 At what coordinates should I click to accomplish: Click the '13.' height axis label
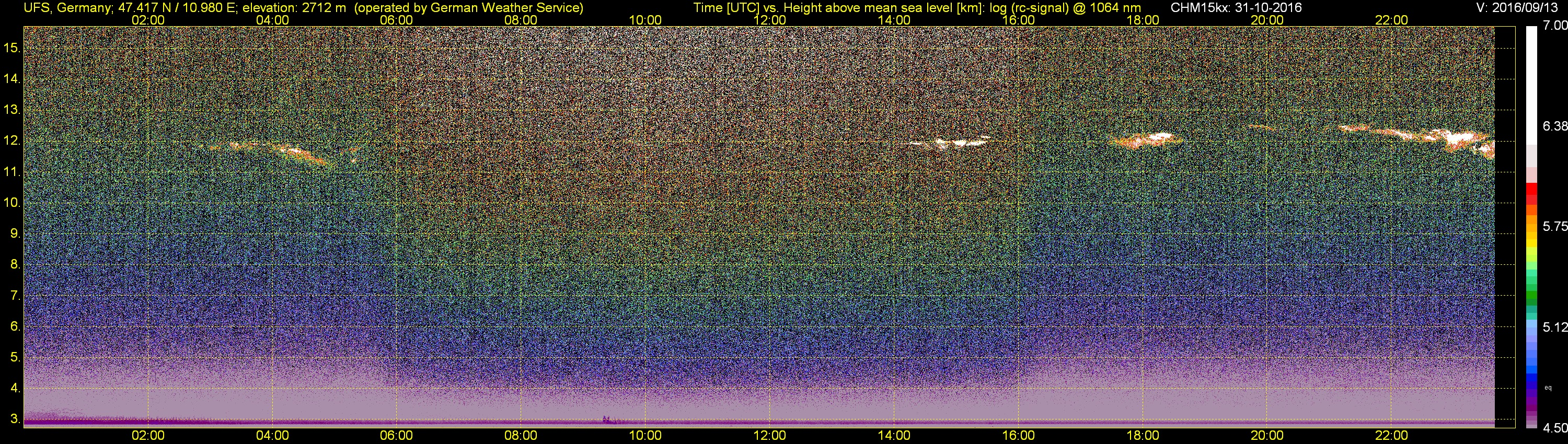pyautogui.click(x=12, y=110)
